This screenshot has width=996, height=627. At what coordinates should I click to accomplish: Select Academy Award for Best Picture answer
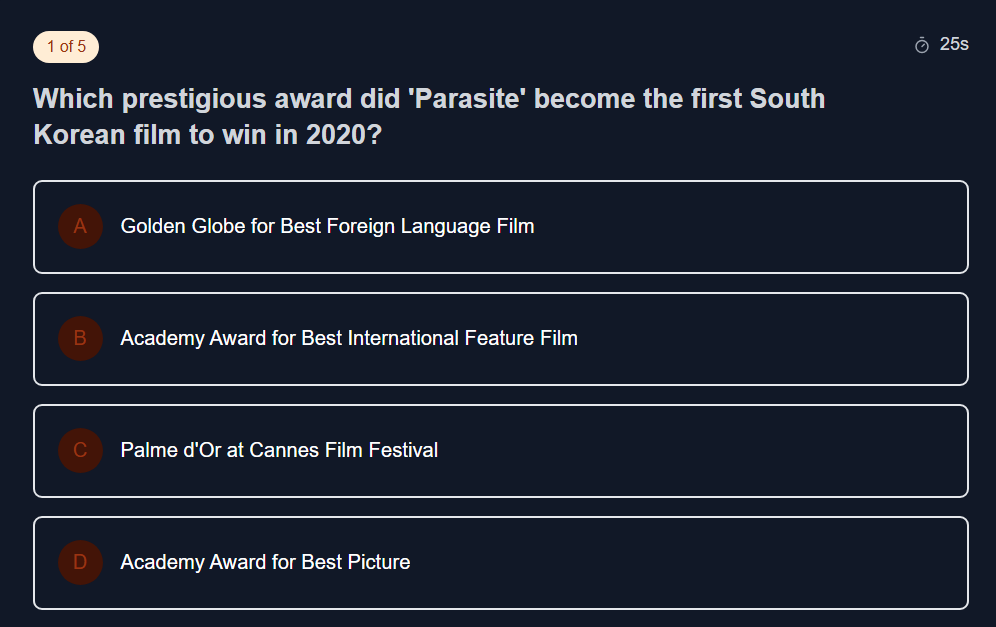pyautogui.click(x=265, y=563)
